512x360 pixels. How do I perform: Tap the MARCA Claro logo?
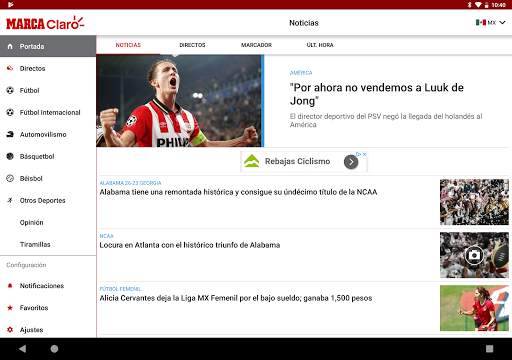pos(45,23)
